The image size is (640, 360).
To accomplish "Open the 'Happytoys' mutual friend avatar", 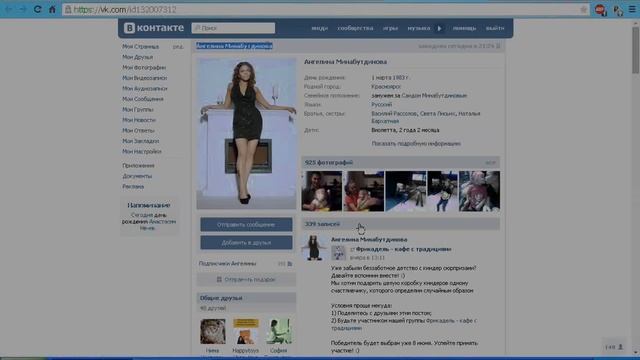I will (246, 331).
